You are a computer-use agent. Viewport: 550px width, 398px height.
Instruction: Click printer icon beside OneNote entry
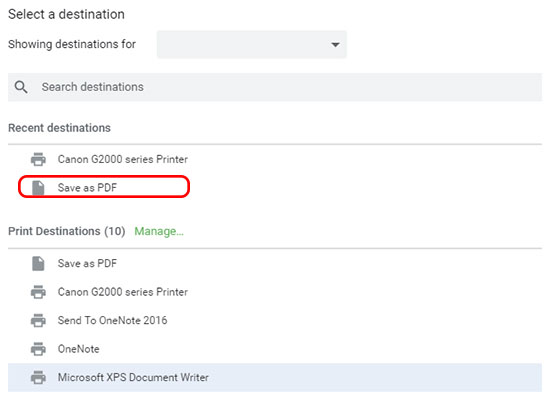click(38, 349)
